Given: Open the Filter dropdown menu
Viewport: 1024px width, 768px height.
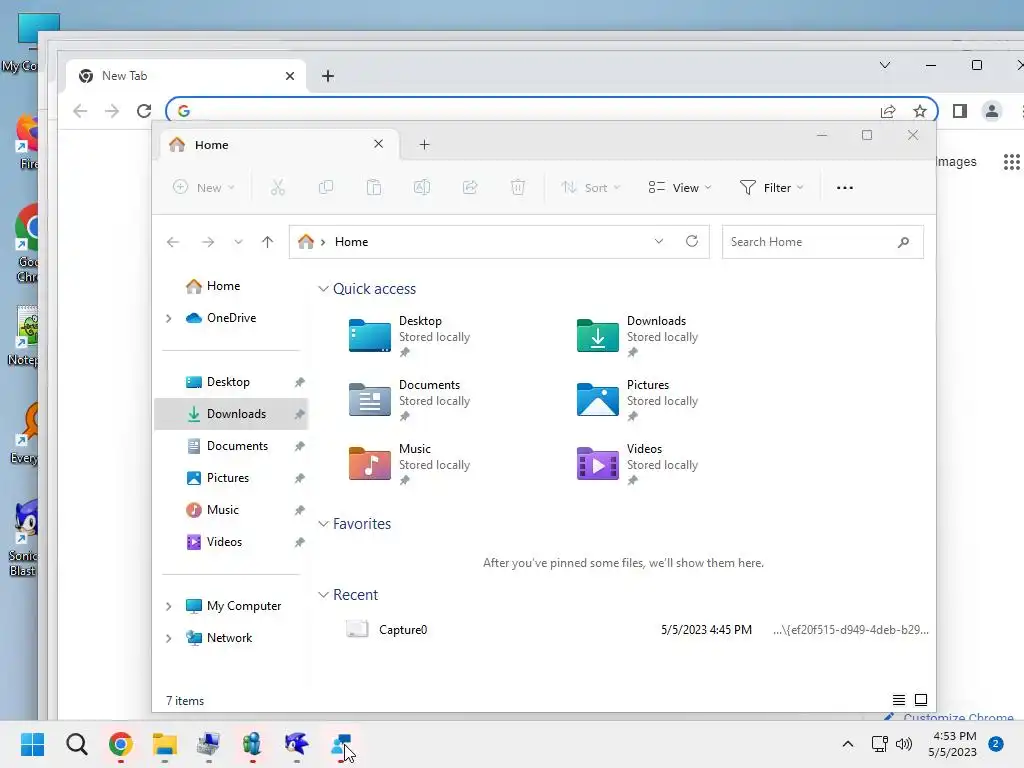Looking at the screenshot, I should [x=771, y=188].
